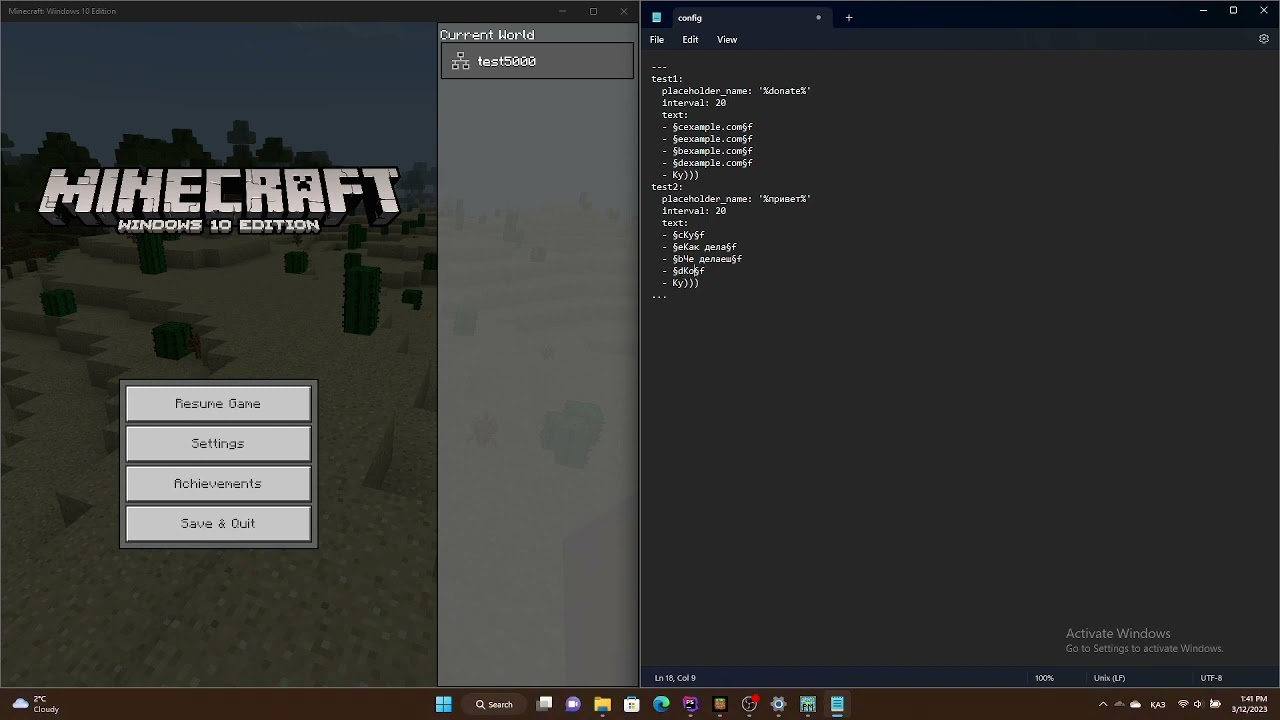The height and width of the screenshot is (720, 1280).
Task: Click the taskbar Search box
Action: pyautogui.click(x=495, y=704)
